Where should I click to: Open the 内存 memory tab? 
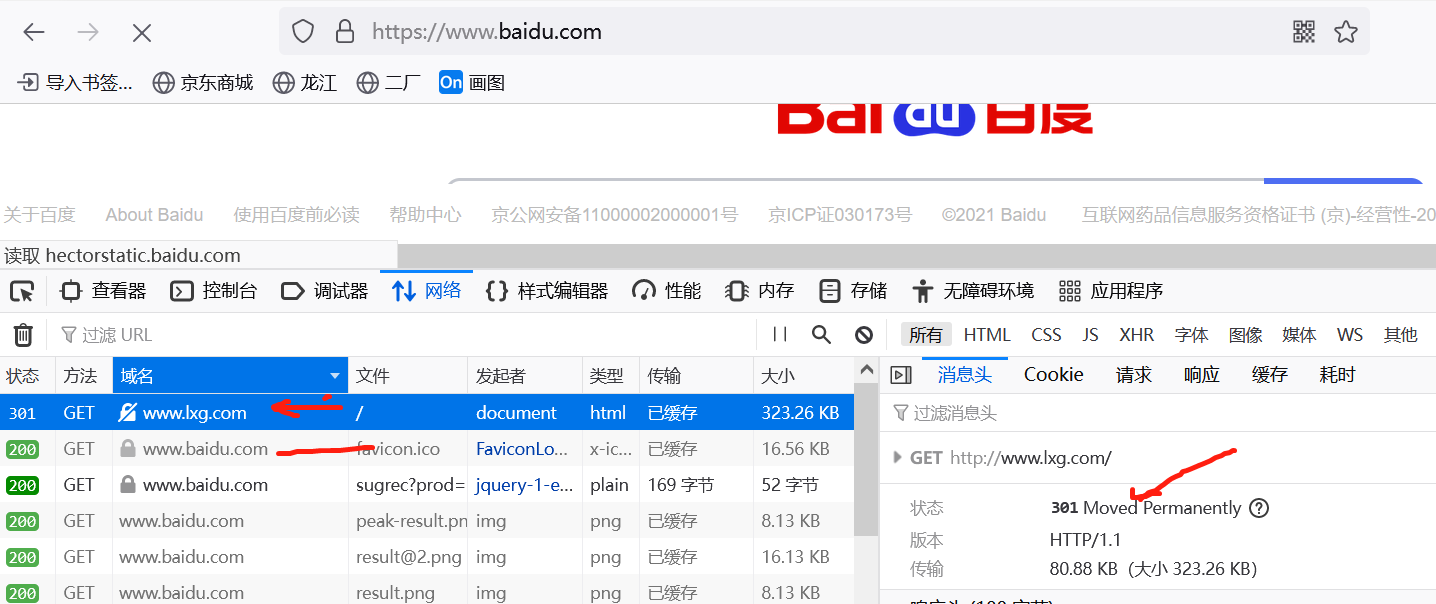coord(759,291)
